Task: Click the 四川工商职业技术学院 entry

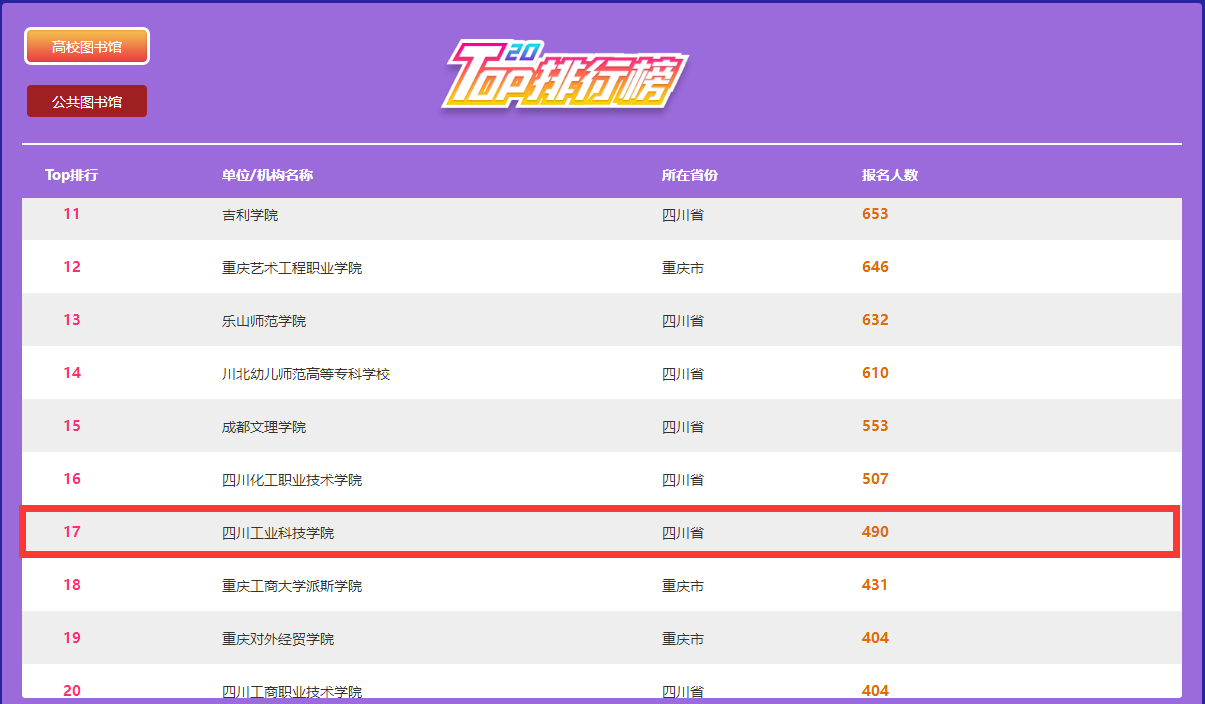Action: (x=291, y=690)
